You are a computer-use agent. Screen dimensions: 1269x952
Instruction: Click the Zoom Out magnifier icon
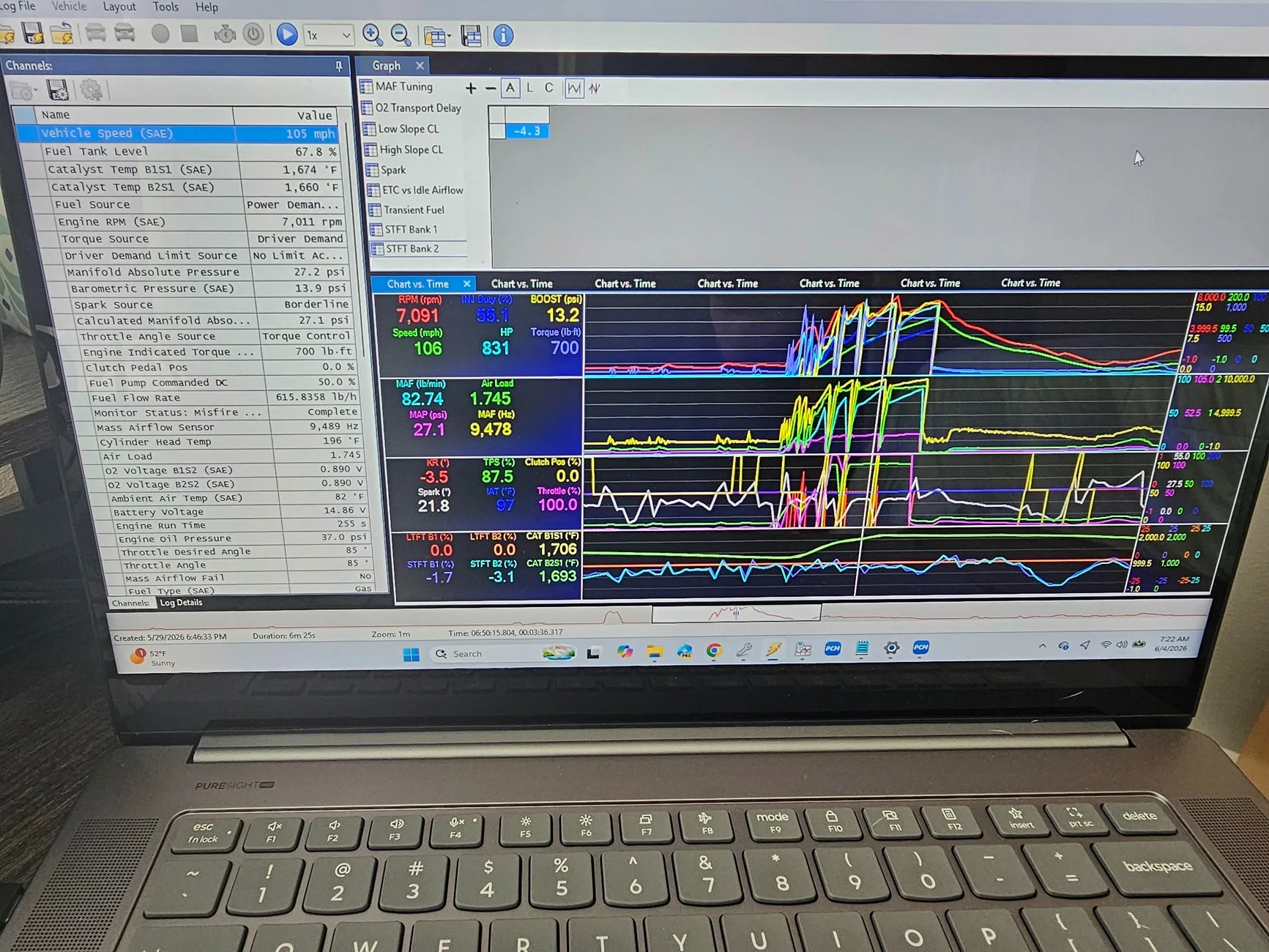tap(401, 34)
